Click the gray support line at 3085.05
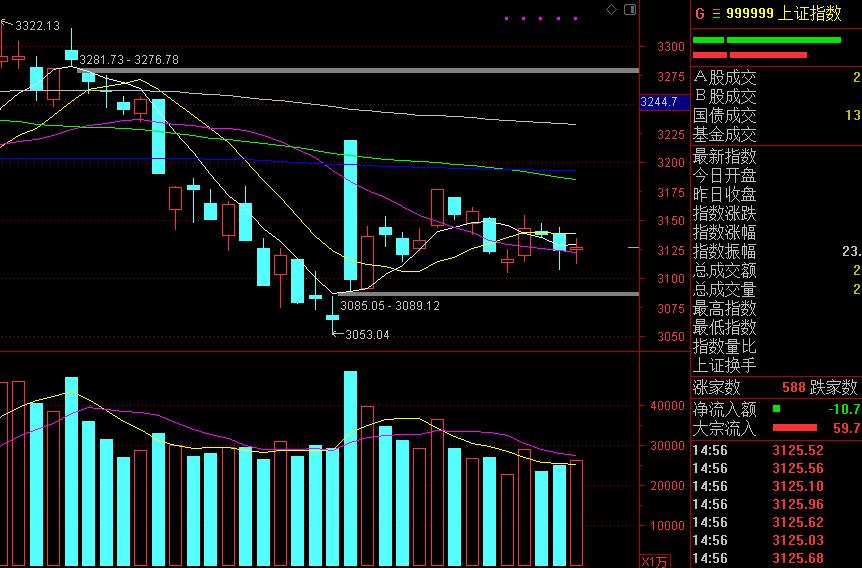This screenshot has width=862, height=568. [488, 294]
